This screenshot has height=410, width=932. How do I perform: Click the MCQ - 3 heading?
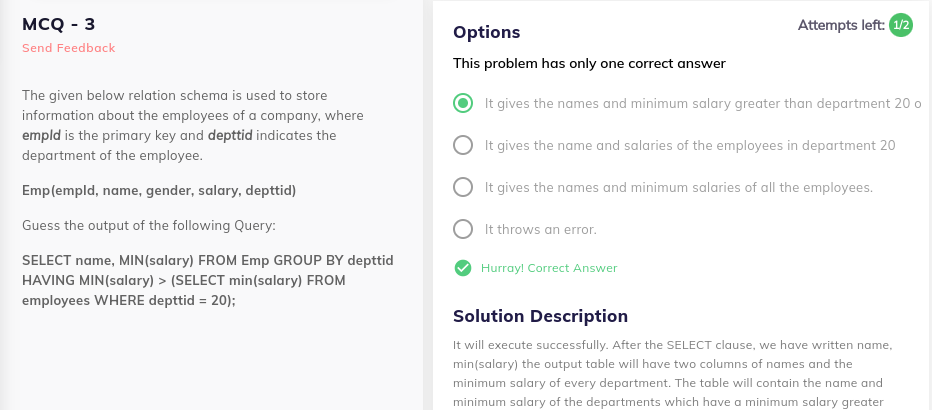(58, 24)
